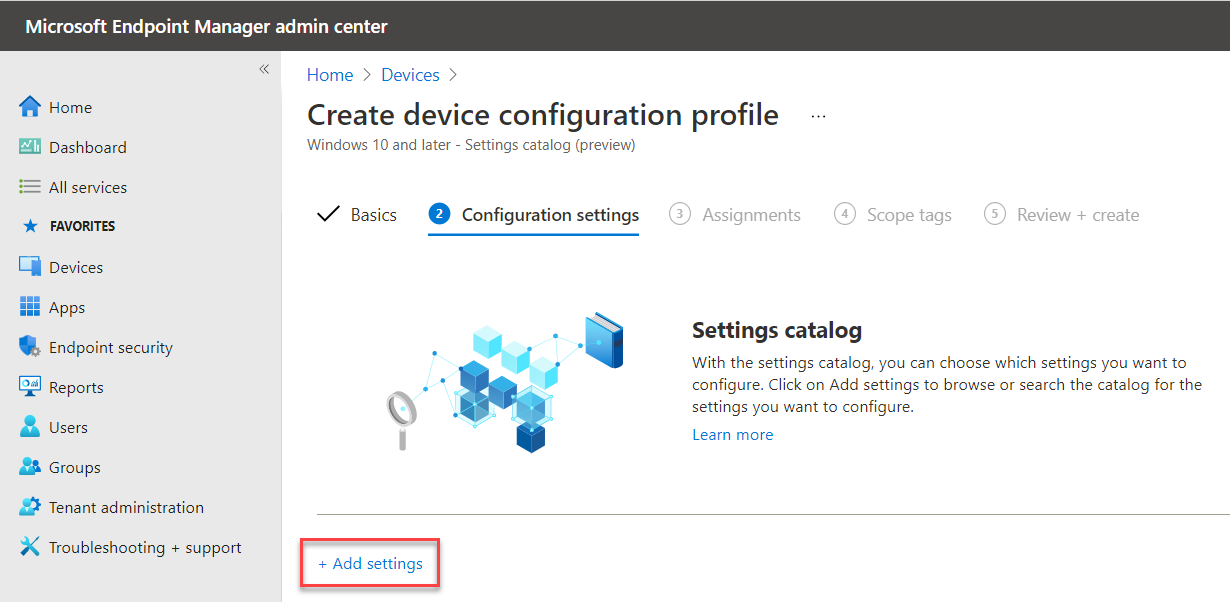This screenshot has height=602, width=1230.
Task: Click the star icon beside FAVORITES
Action: pos(30,227)
